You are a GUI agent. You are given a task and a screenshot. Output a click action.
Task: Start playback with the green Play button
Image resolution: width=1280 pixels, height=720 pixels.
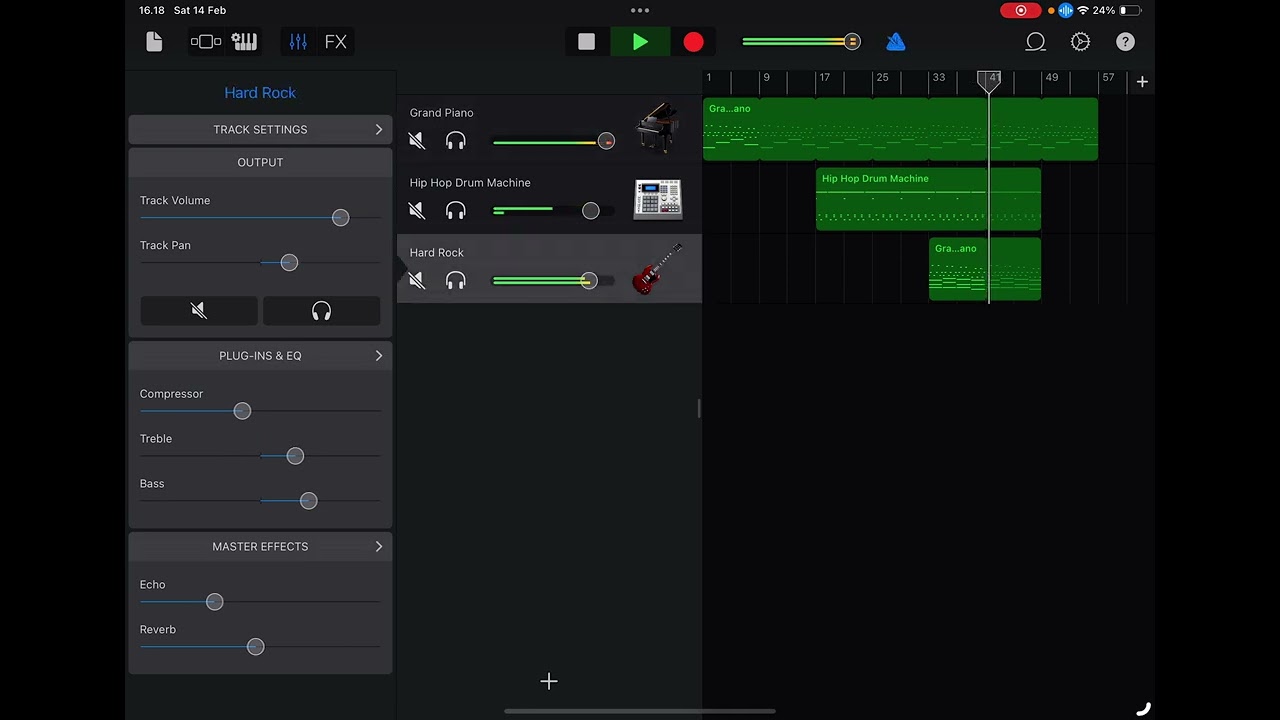640,42
